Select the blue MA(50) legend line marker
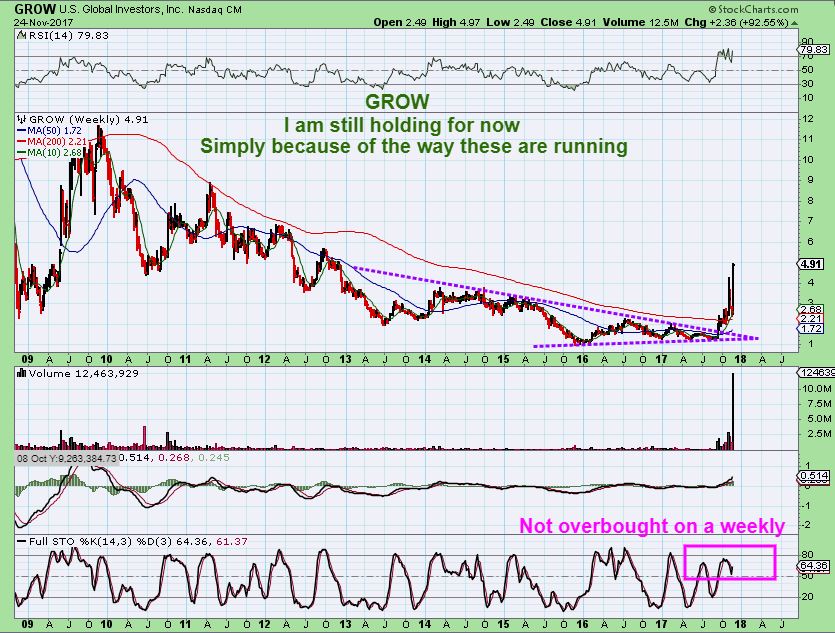Viewport: 835px width, 633px height. (x=22, y=130)
